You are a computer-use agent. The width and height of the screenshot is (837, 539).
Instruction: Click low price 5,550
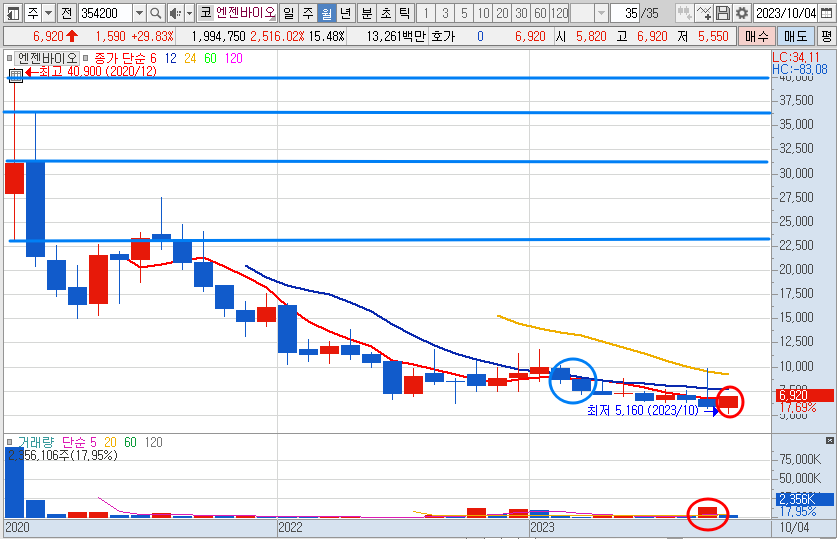(x=713, y=36)
